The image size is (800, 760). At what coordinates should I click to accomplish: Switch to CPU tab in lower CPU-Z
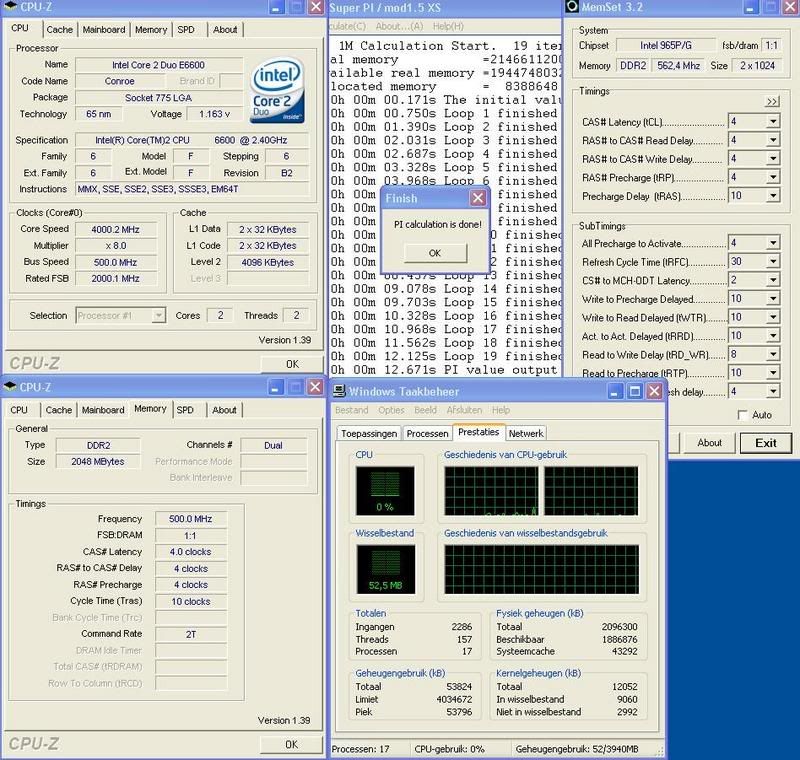coord(19,410)
